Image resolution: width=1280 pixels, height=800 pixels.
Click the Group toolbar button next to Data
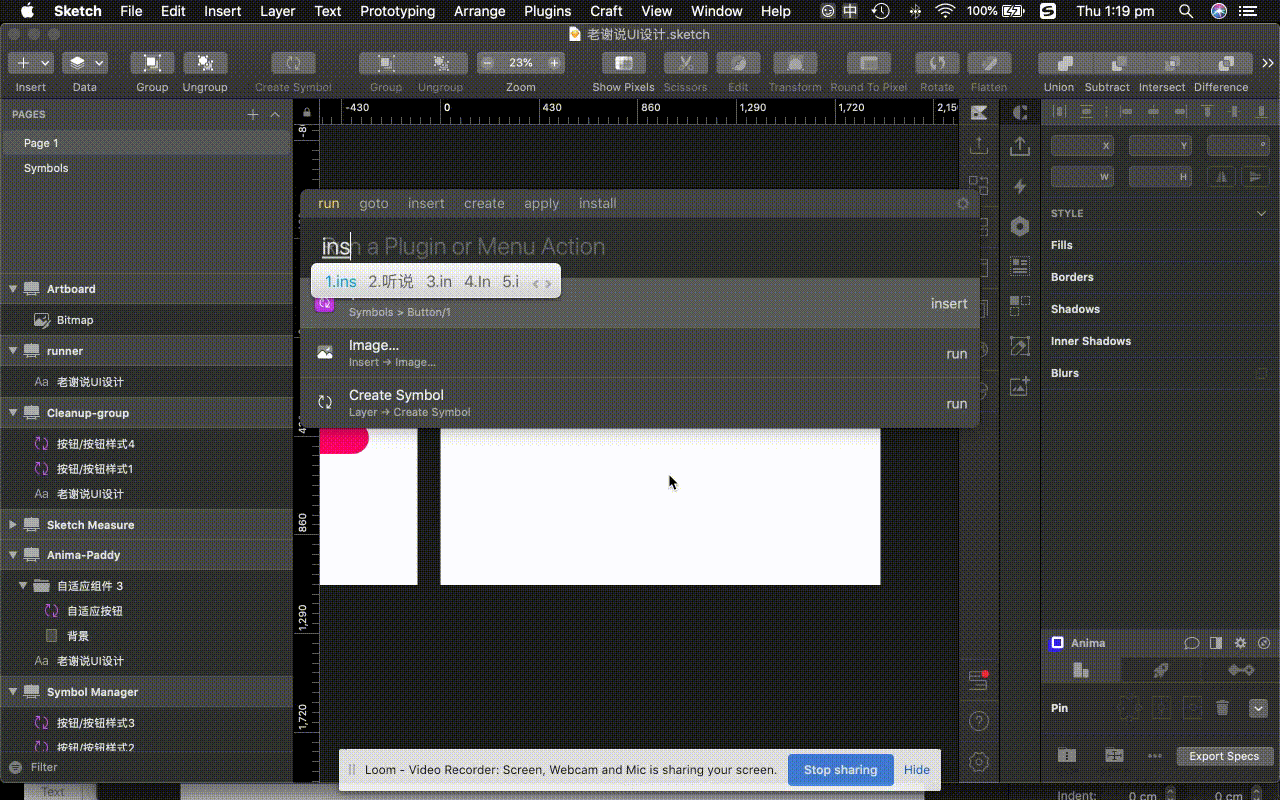pyautogui.click(x=152, y=63)
